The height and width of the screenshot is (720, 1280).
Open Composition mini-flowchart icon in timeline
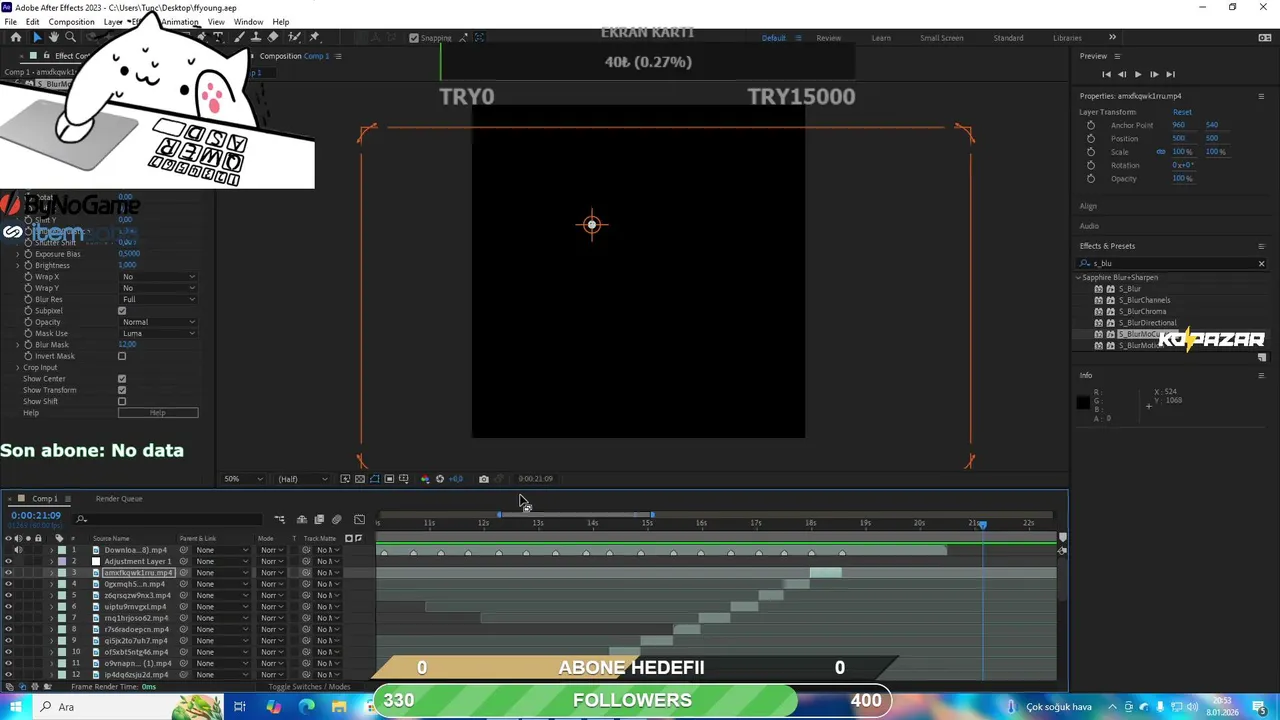[280, 519]
